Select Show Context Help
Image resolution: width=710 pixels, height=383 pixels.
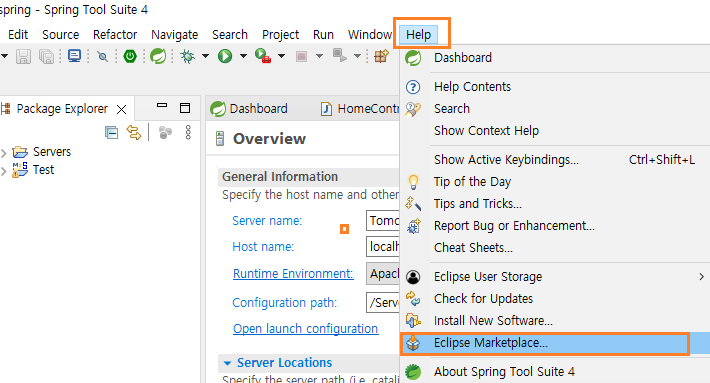point(555,131)
